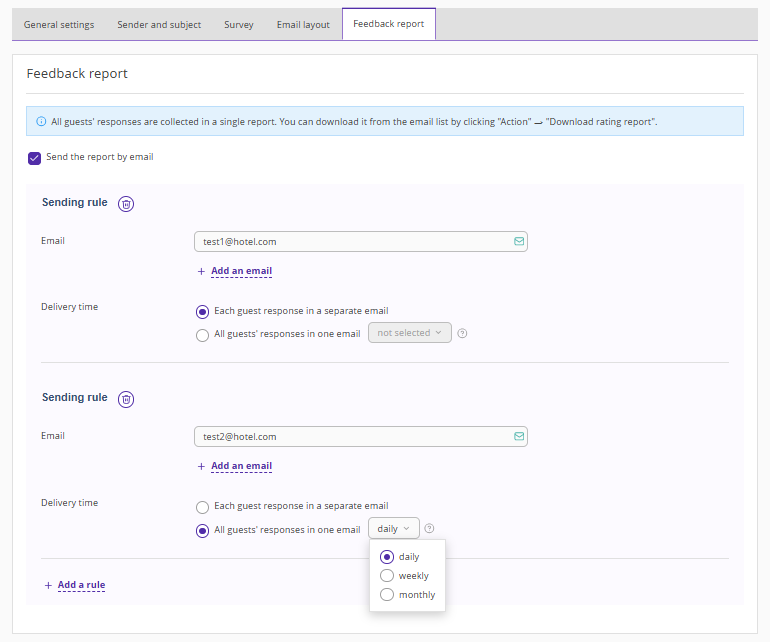
Task: Click 'Add an email' under test1@hotel.com
Action: (240, 271)
